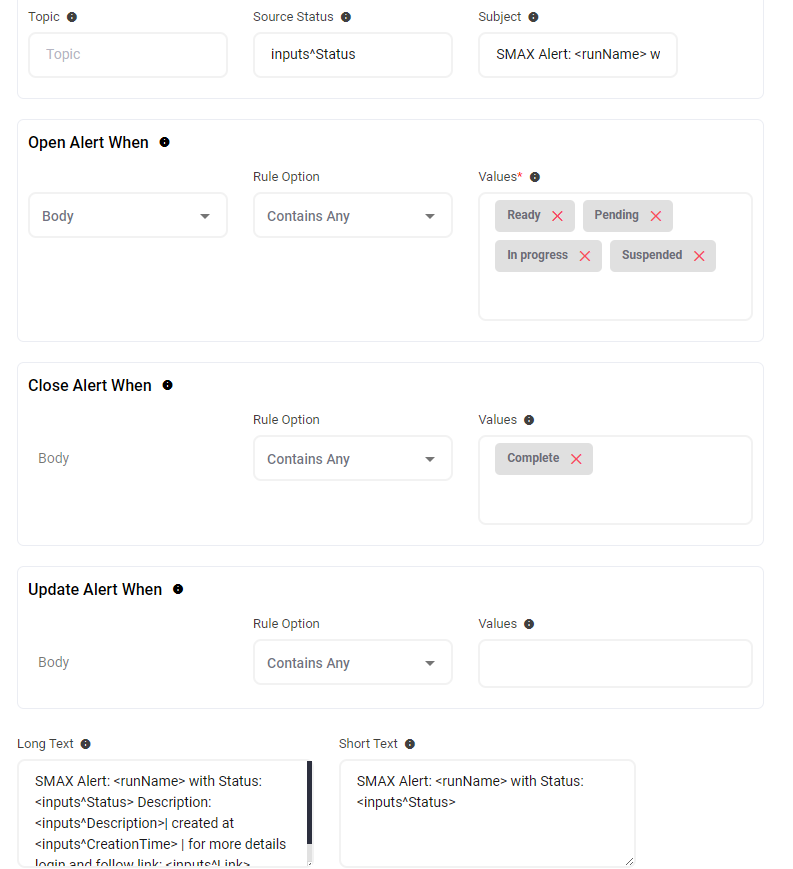Remove the Ready value tag

[x=557, y=216]
